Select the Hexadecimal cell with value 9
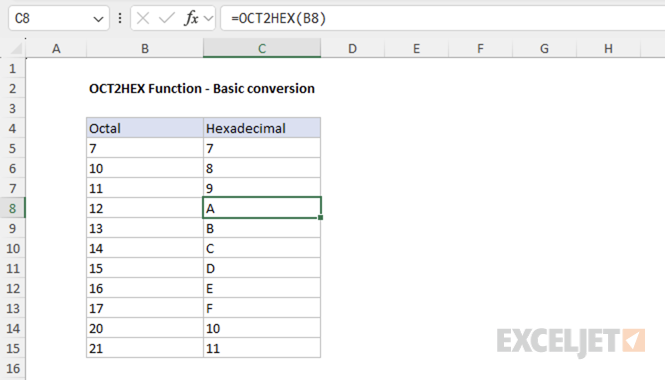 (x=262, y=188)
